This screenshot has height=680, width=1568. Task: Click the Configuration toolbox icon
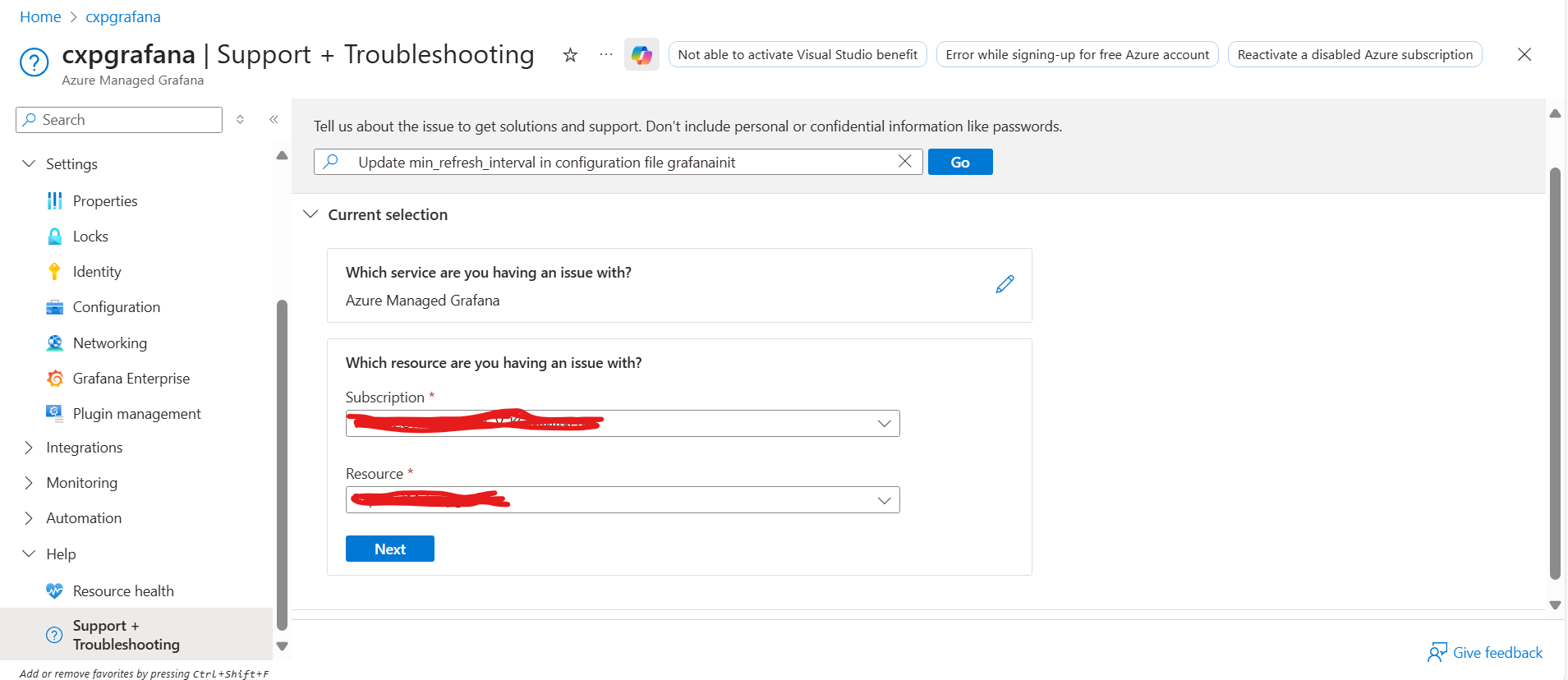click(55, 307)
